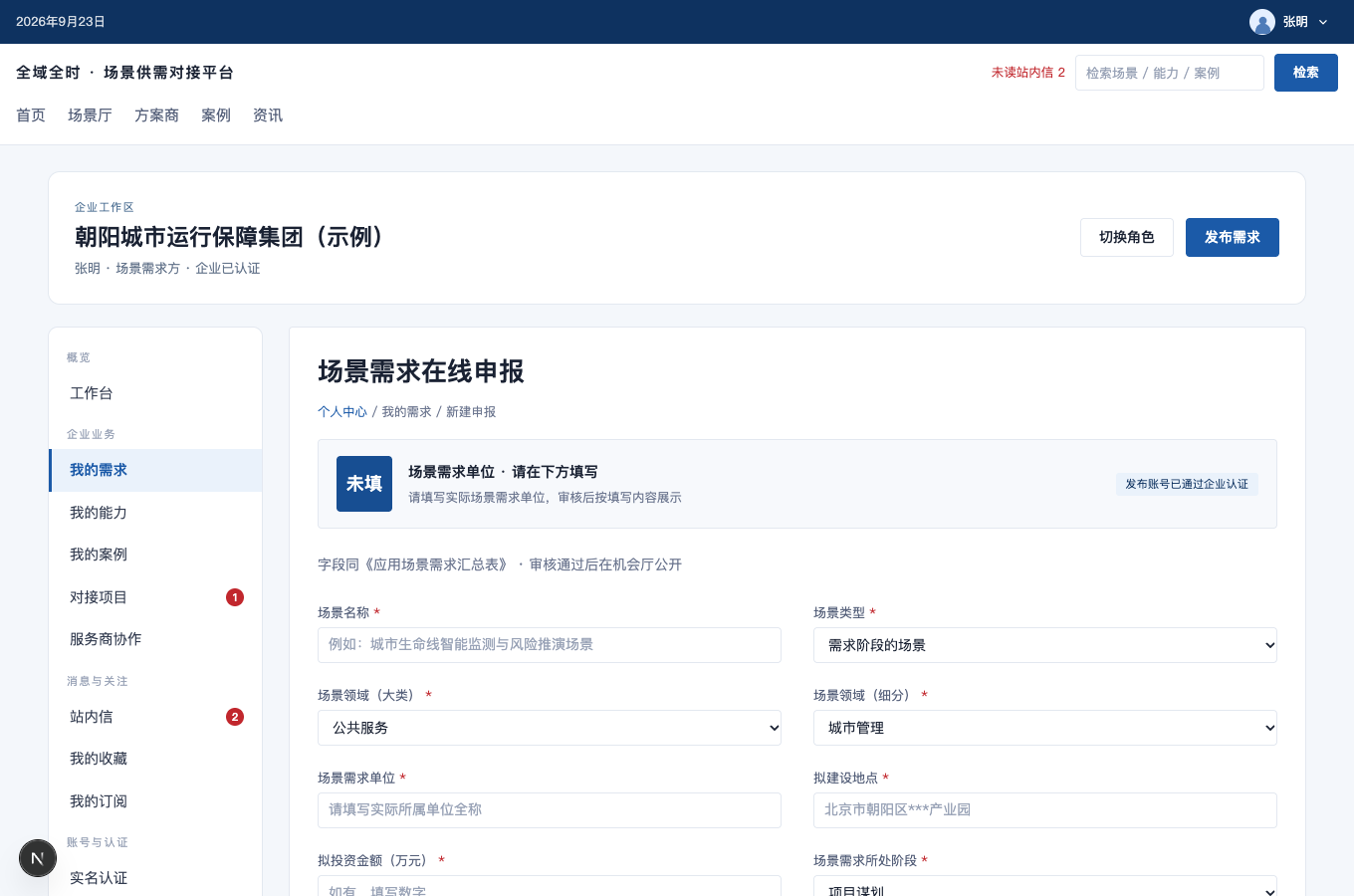Click inside the 场景名称 text field
This screenshot has width=1354, height=896.
550,645
